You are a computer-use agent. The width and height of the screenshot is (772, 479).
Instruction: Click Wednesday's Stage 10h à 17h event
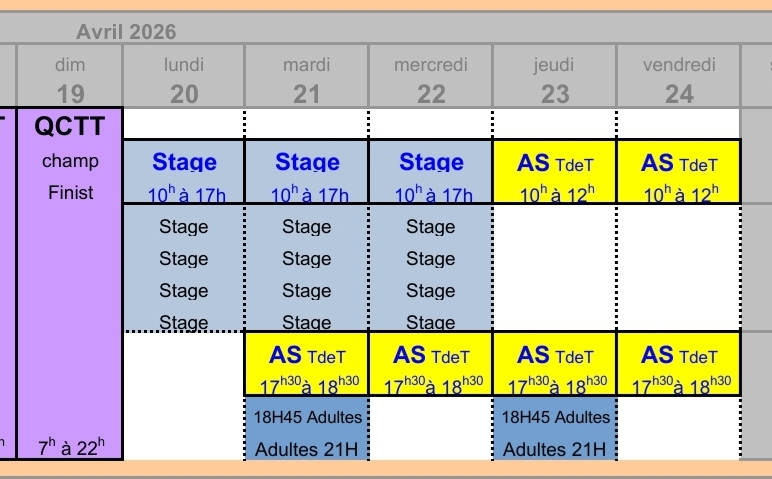pos(431,173)
